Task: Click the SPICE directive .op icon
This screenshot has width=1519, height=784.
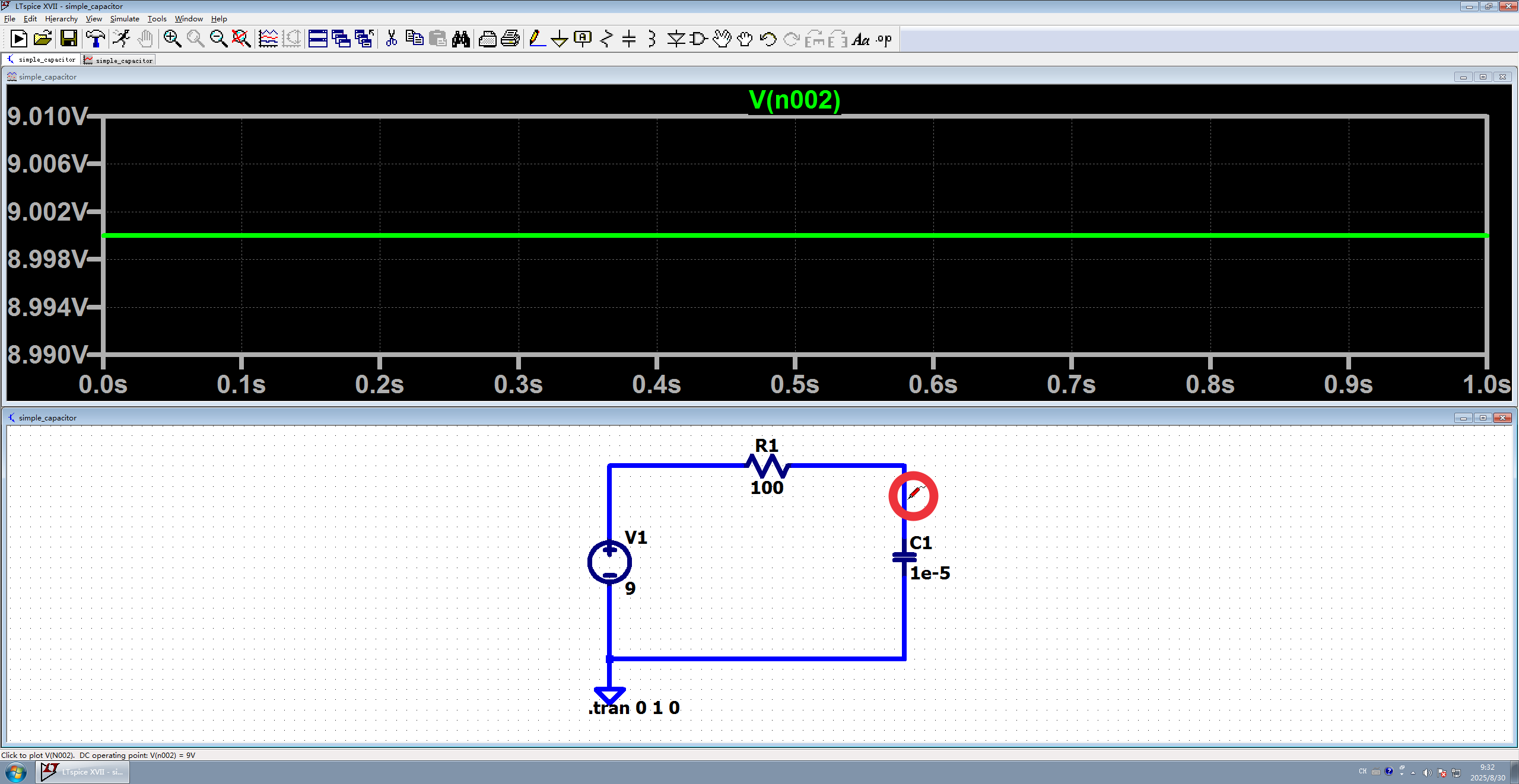Action: click(884, 39)
